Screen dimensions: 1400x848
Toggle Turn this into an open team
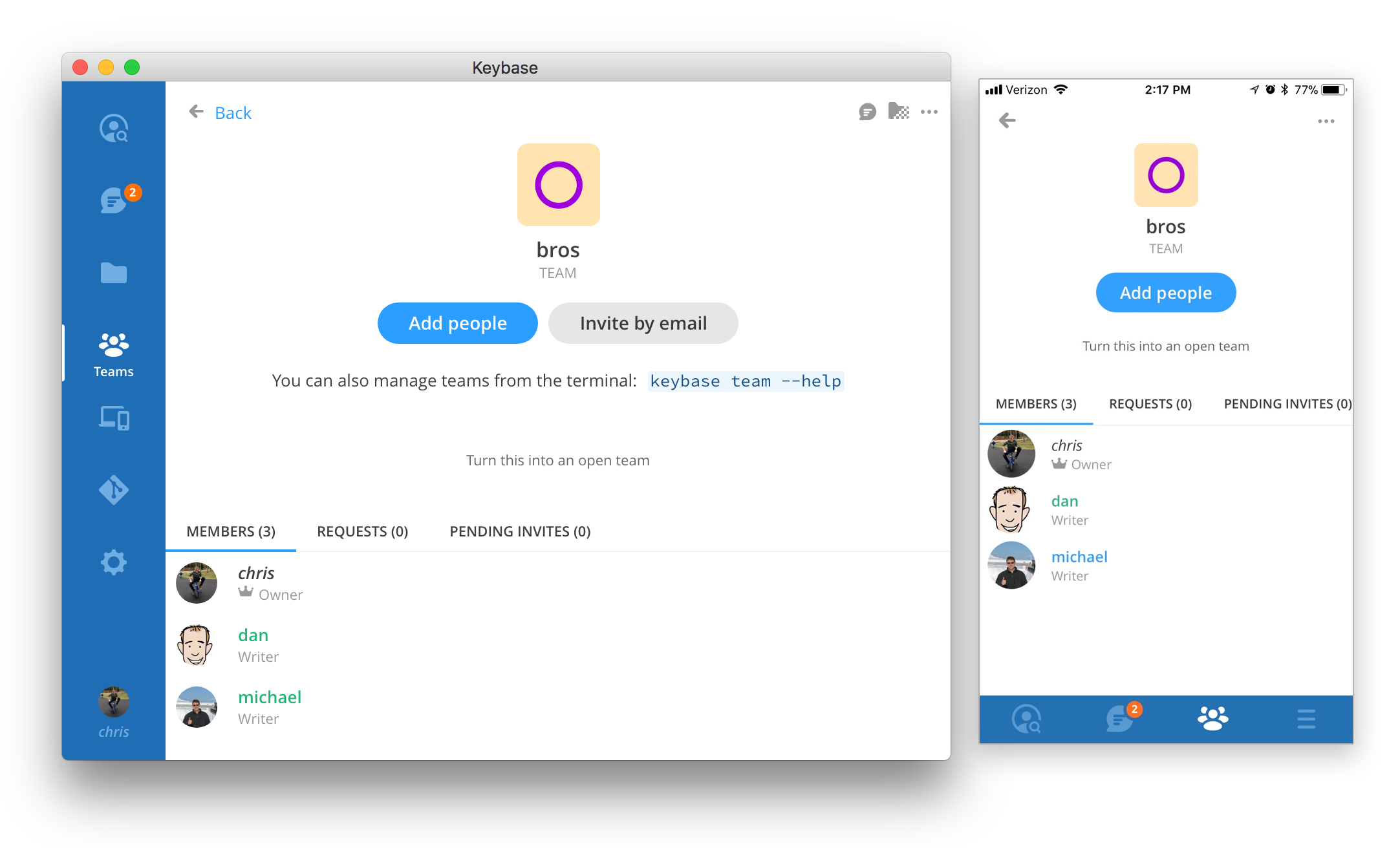coord(557,460)
